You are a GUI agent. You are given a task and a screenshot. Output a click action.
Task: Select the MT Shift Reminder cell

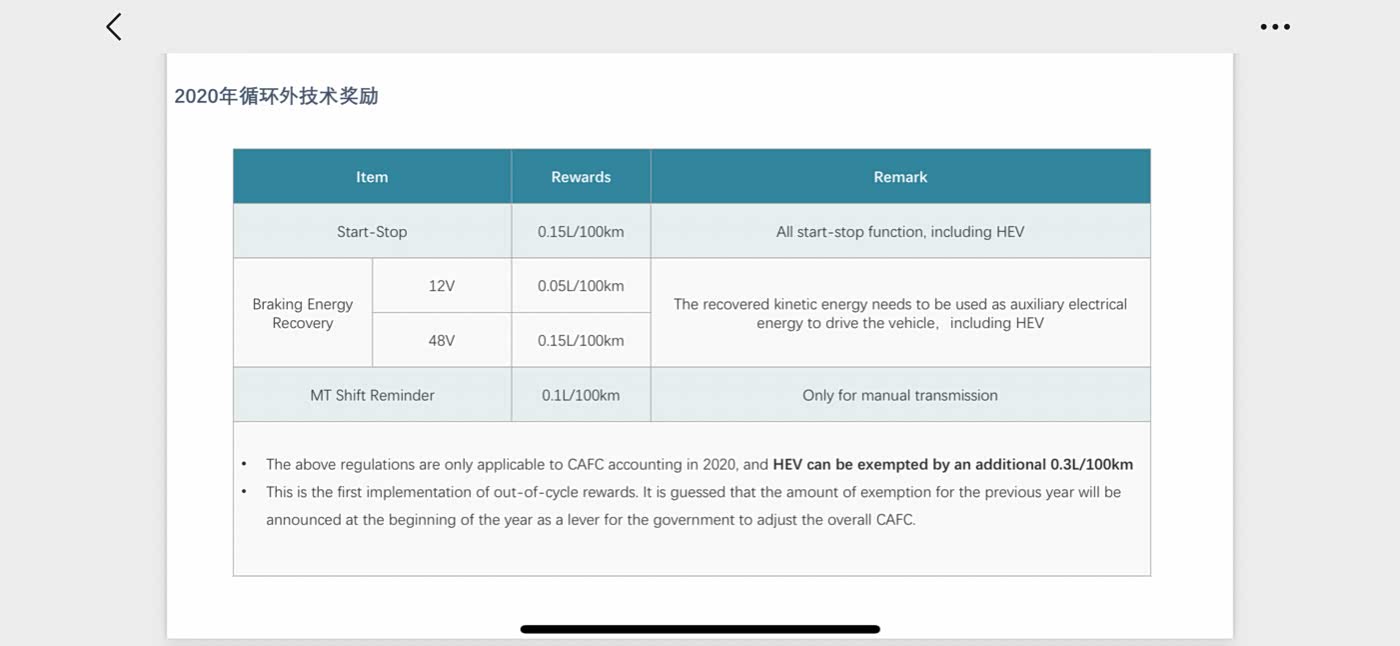click(x=372, y=395)
